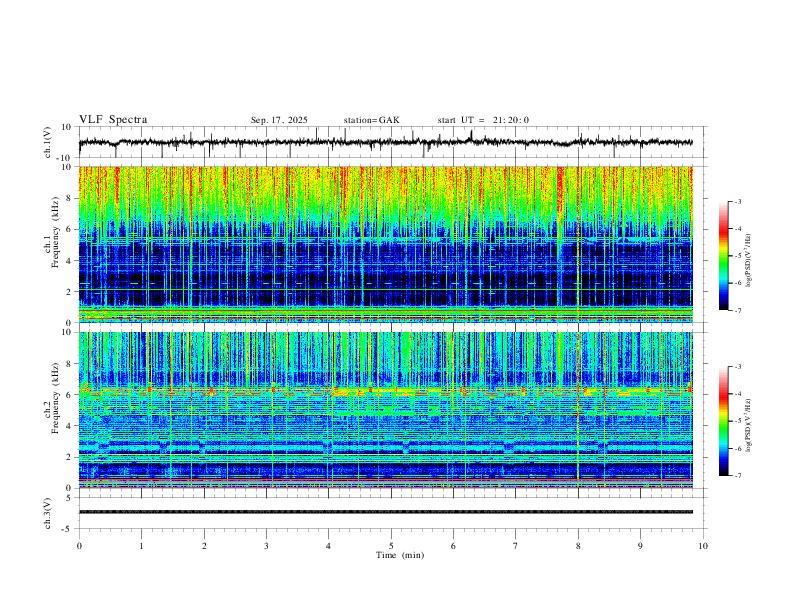Click inside the ch.2 spectrogram panel
The image size is (792, 612).
tap(385, 410)
